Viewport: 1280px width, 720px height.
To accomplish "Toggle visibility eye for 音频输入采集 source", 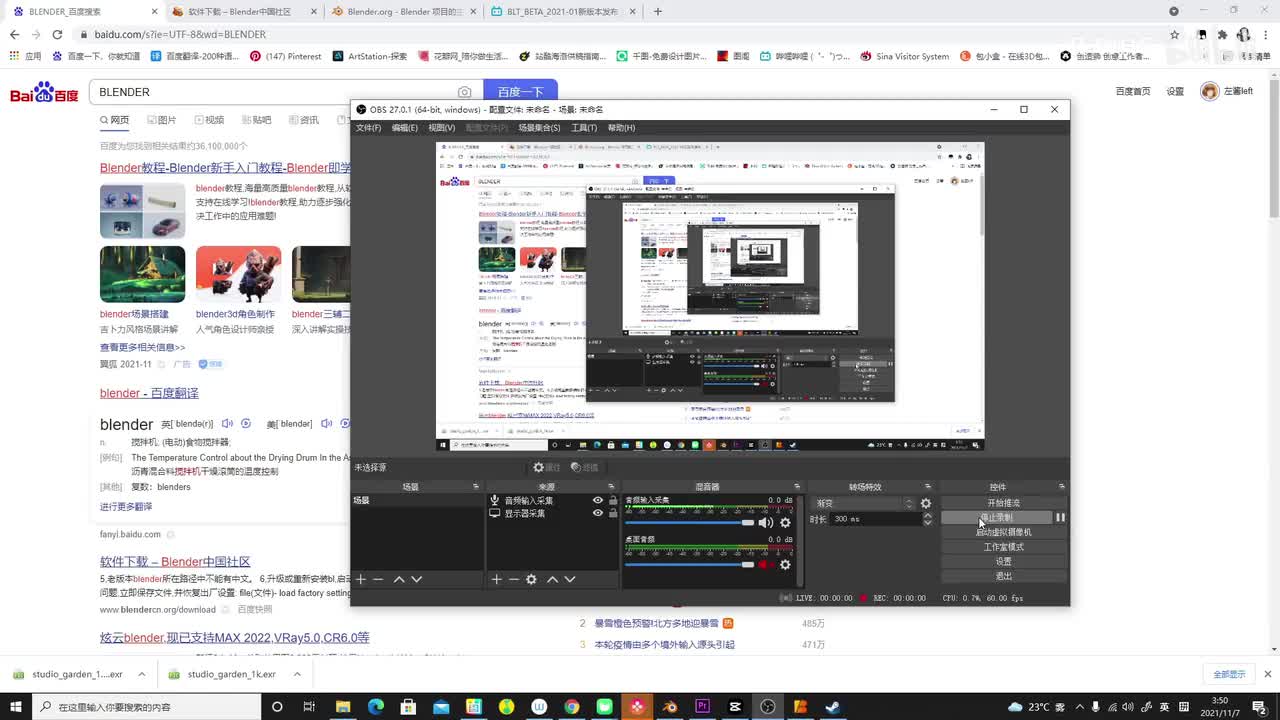I will (598, 500).
